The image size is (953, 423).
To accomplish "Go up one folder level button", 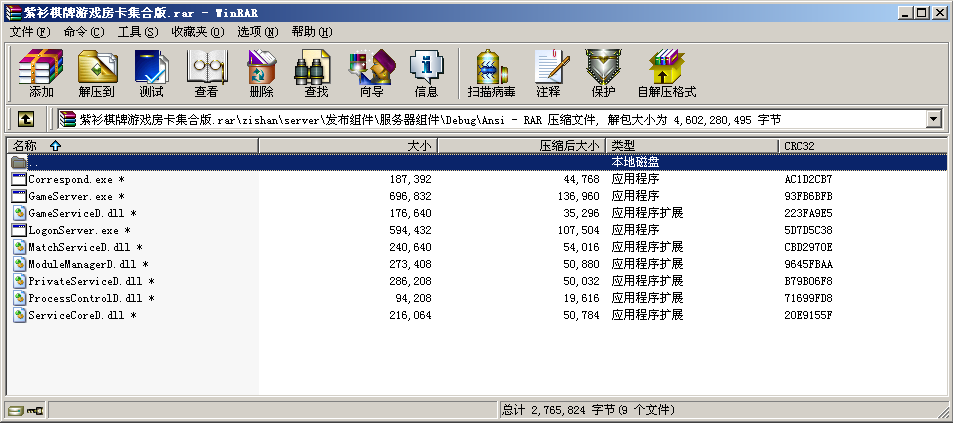I will (x=26, y=119).
